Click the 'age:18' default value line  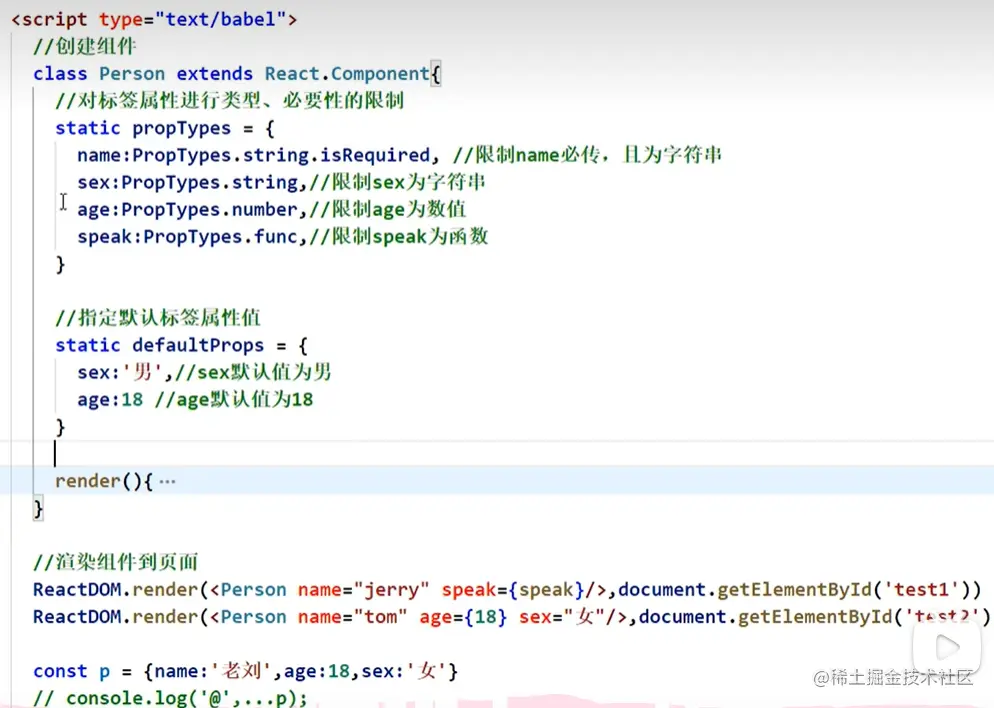(x=195, y=400)
